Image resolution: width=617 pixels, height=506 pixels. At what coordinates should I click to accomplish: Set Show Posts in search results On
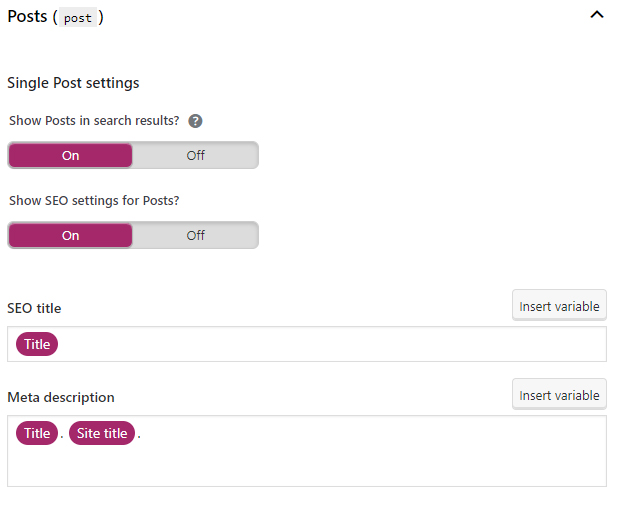70,155
